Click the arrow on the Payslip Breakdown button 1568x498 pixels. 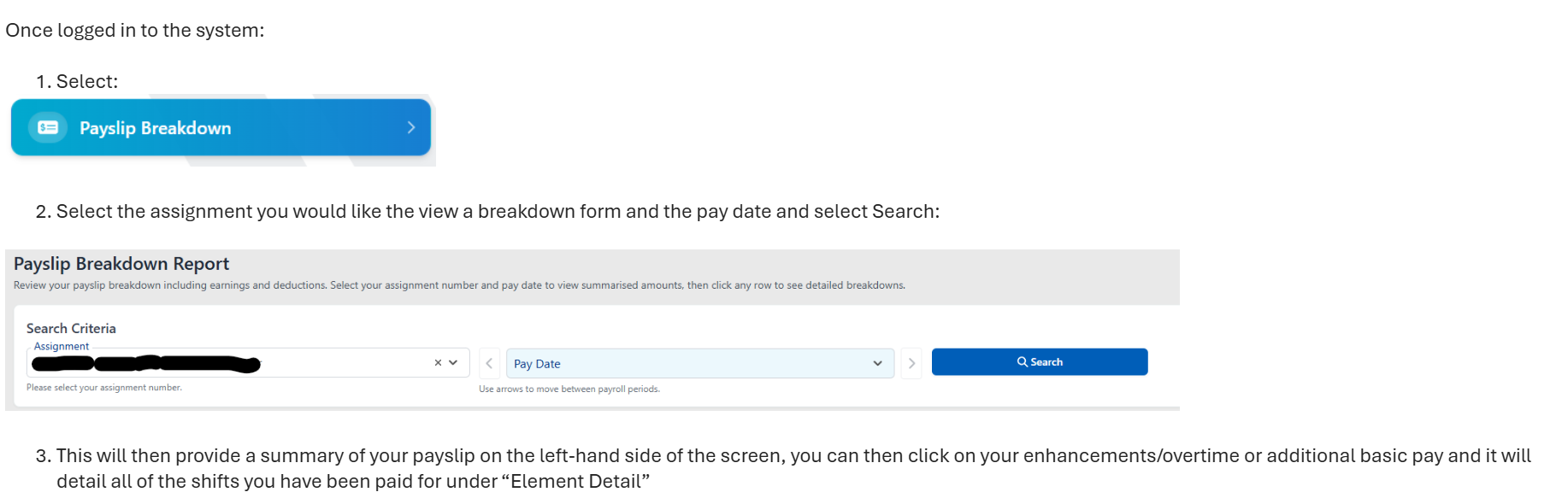pyautogui.click(x=411, y=127)
